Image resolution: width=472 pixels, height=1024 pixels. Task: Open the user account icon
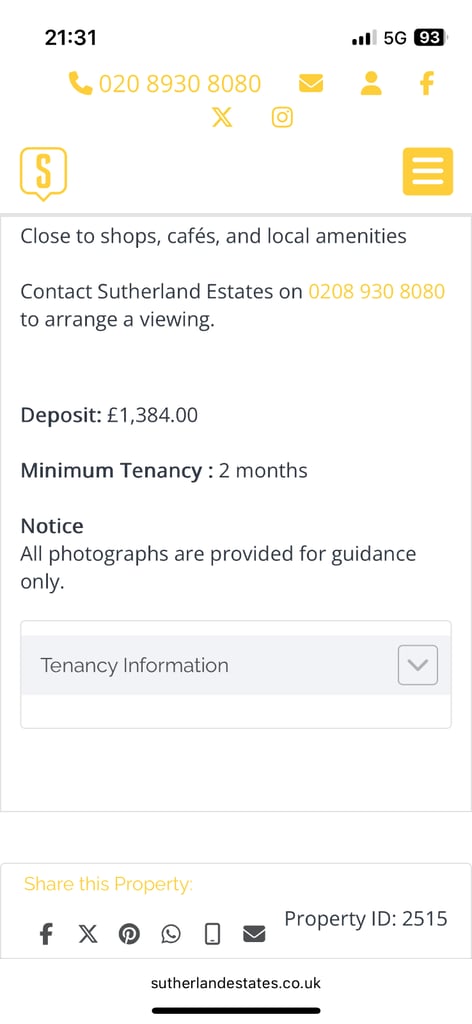371,84
